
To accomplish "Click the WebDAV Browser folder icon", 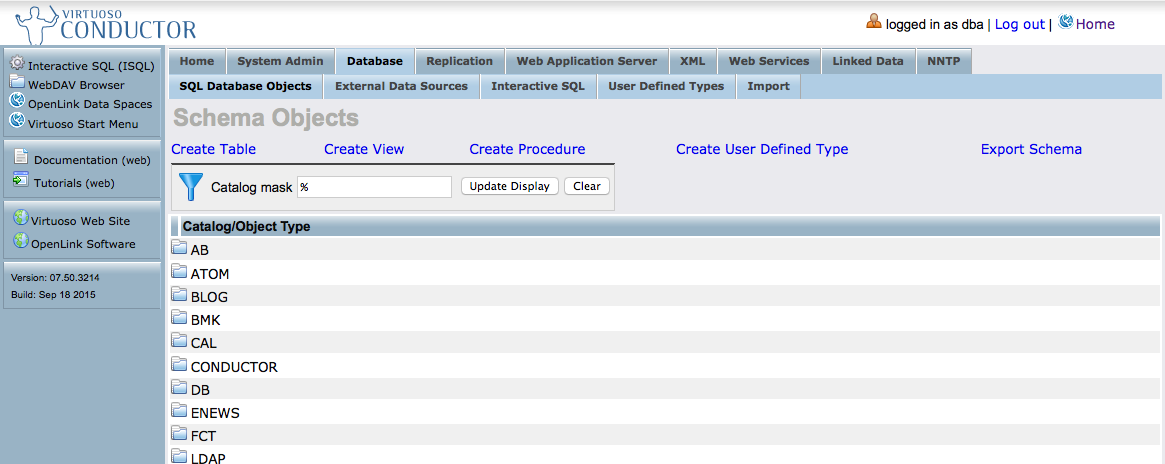I will [17, 82].
